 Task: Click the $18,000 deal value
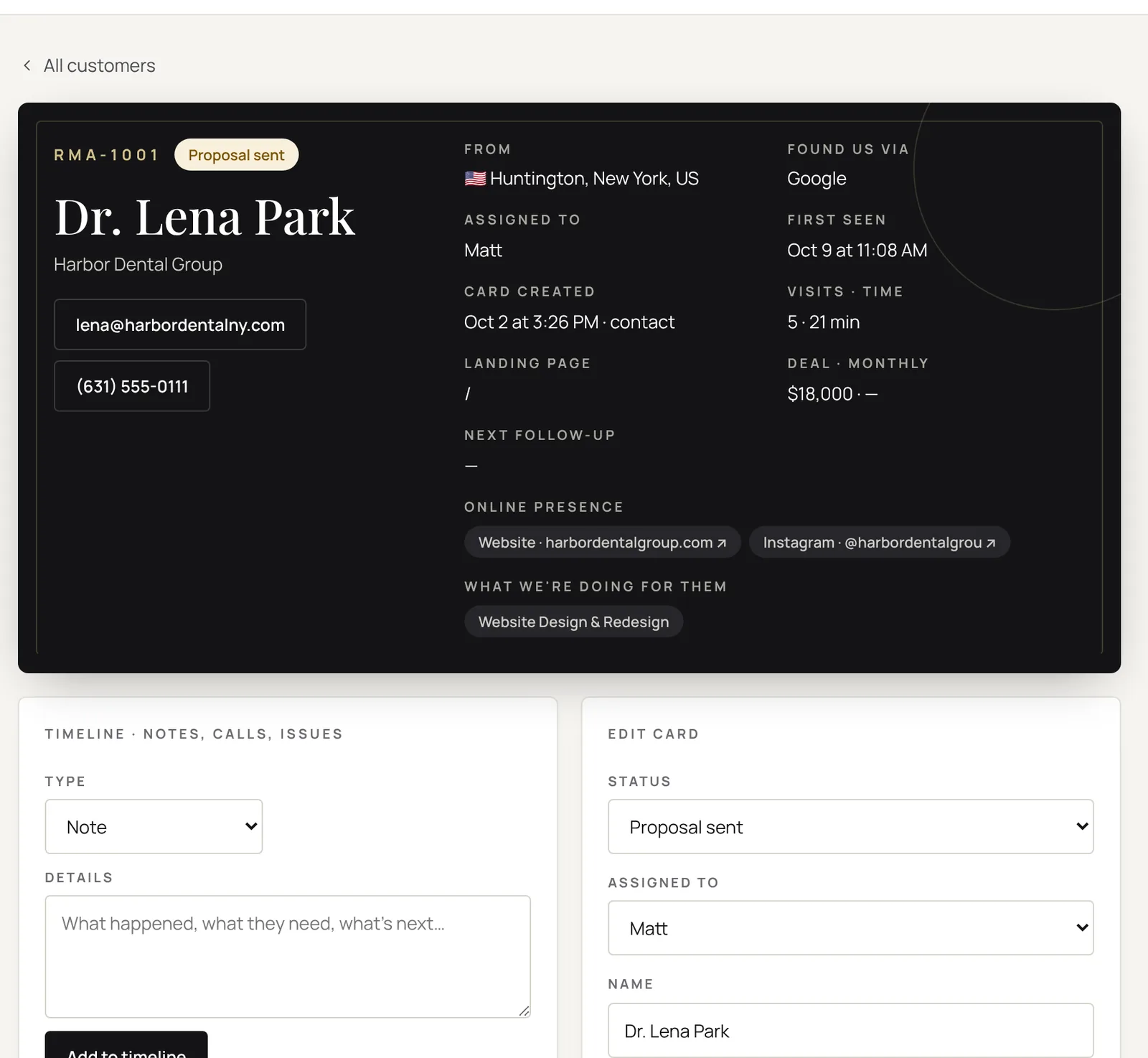820,394
